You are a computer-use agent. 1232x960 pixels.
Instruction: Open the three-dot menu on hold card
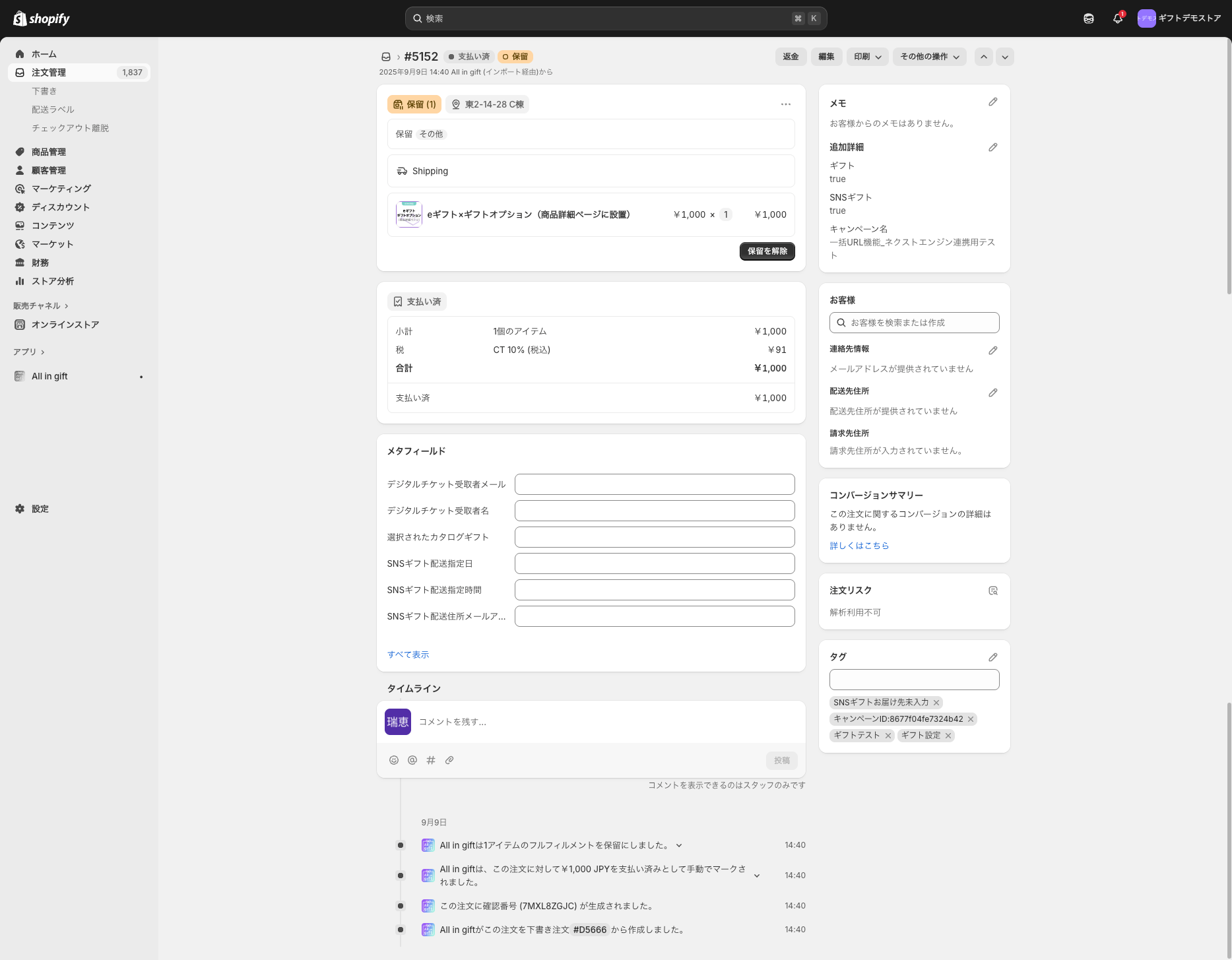pos(785,104)
